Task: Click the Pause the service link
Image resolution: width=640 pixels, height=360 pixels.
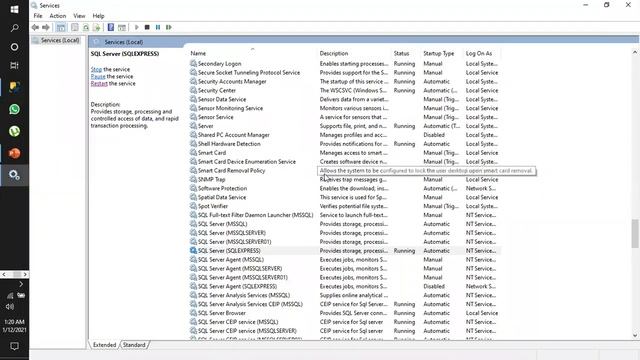Action: 98,76
